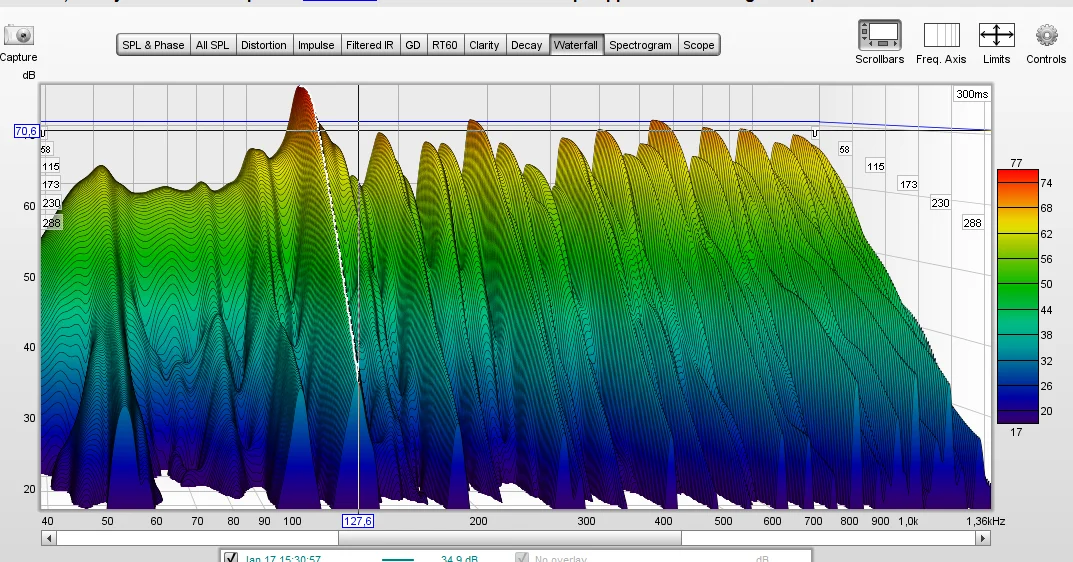Image resolution: width=1073 pixels, height=562 pixels.
Task: Go to the Impulse tab
Action: 316,45
